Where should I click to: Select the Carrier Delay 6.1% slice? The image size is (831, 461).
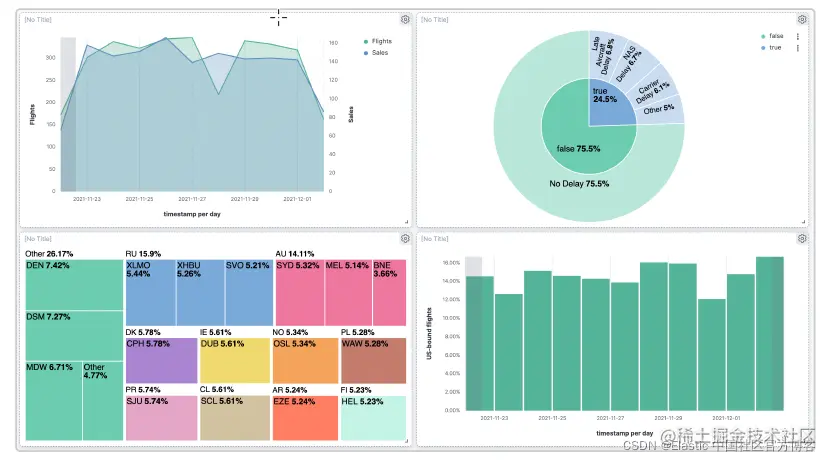point(653,90)
